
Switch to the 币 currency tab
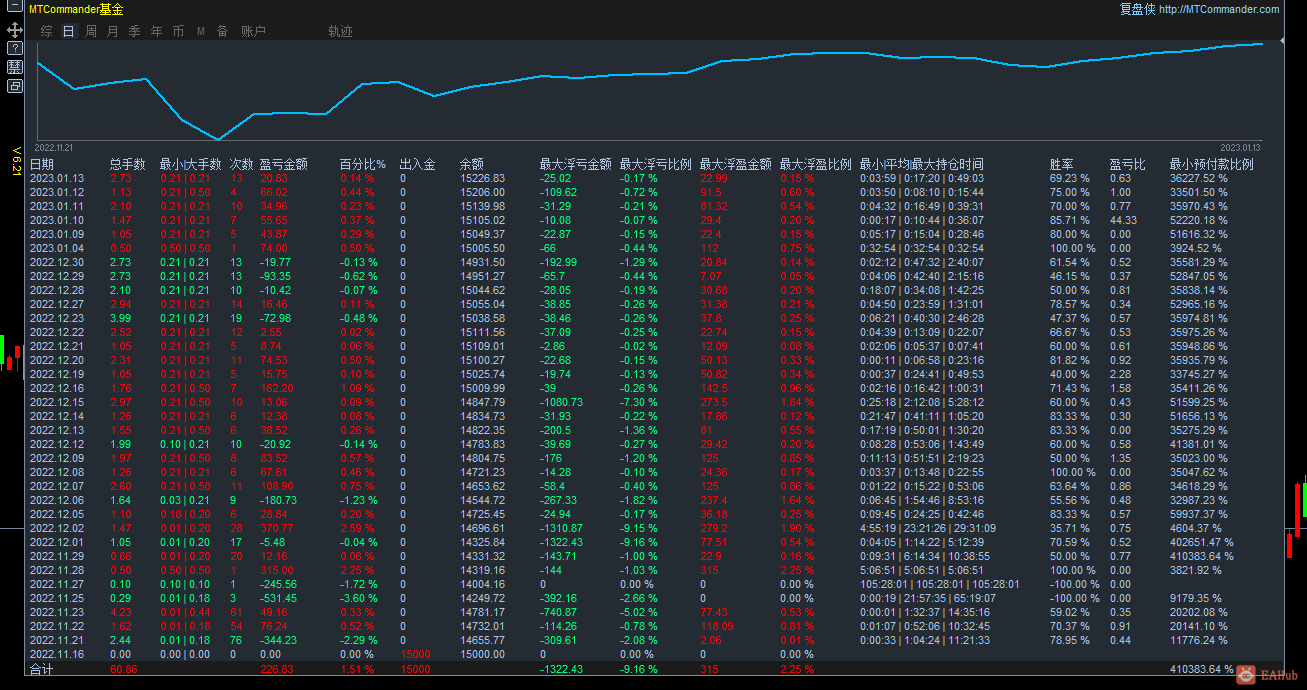(176, 31)
